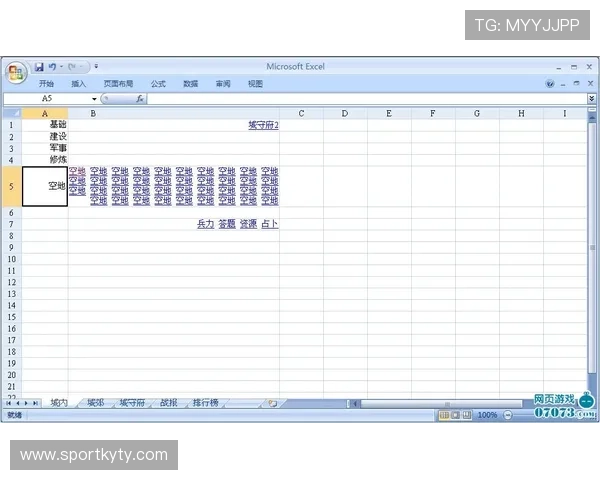Switch to the 城守府 sheet tab
600x480 pixels.
click(x=132, y=403)
